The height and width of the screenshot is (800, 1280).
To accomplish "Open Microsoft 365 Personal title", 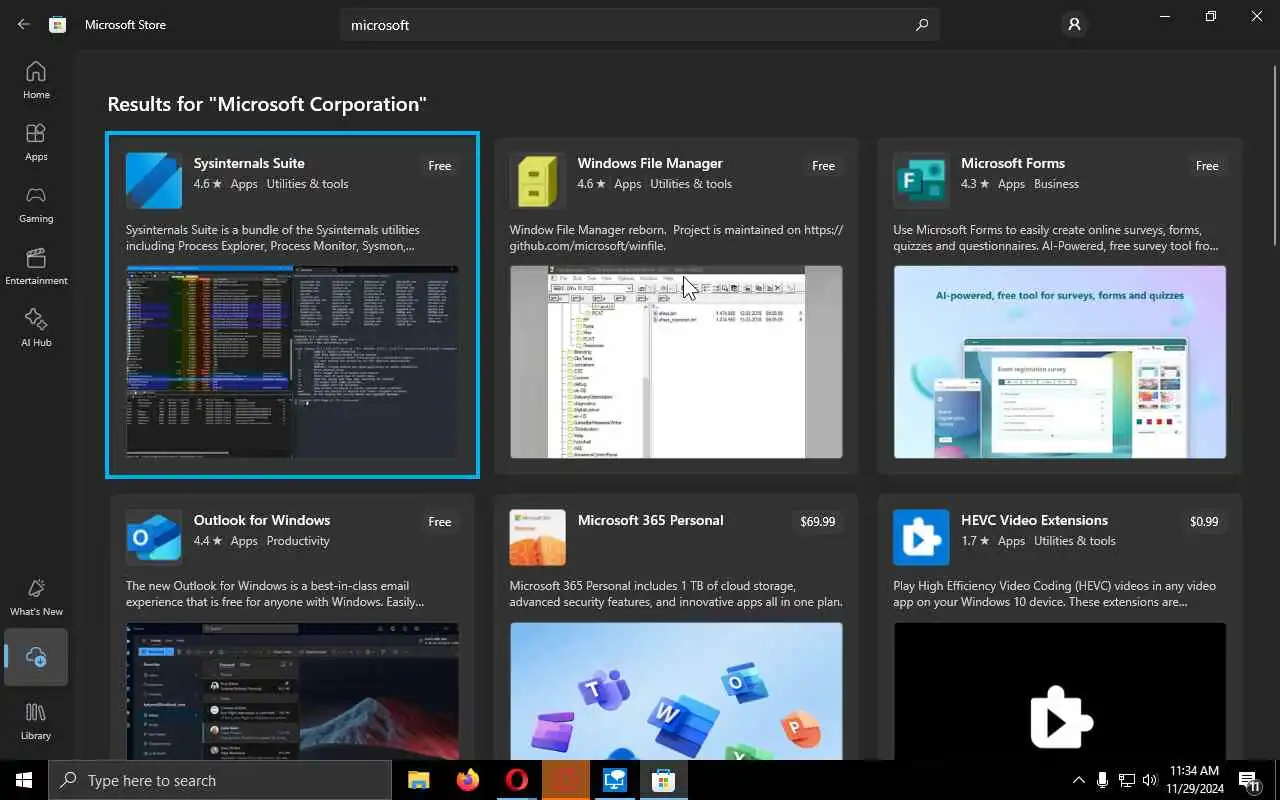I will (651, 520).
